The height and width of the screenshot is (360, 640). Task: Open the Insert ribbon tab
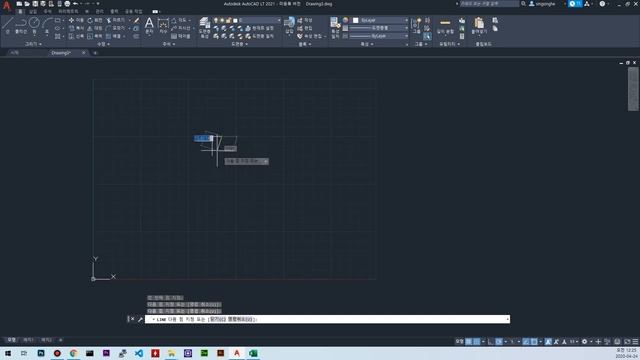pos(33,11)
